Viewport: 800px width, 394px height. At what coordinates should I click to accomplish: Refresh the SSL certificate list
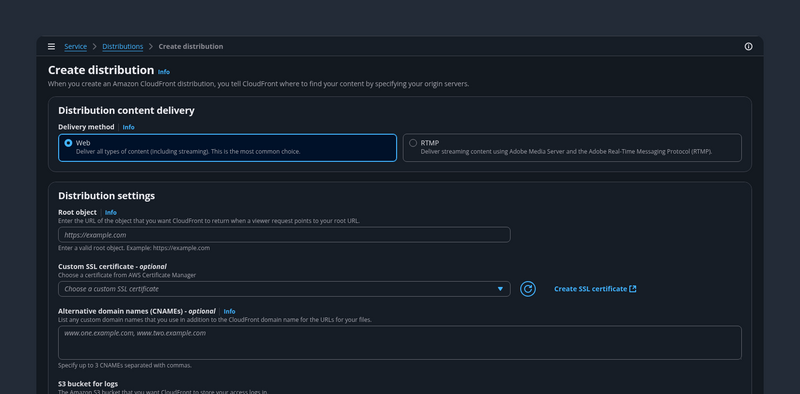click(x=528, y=289)
